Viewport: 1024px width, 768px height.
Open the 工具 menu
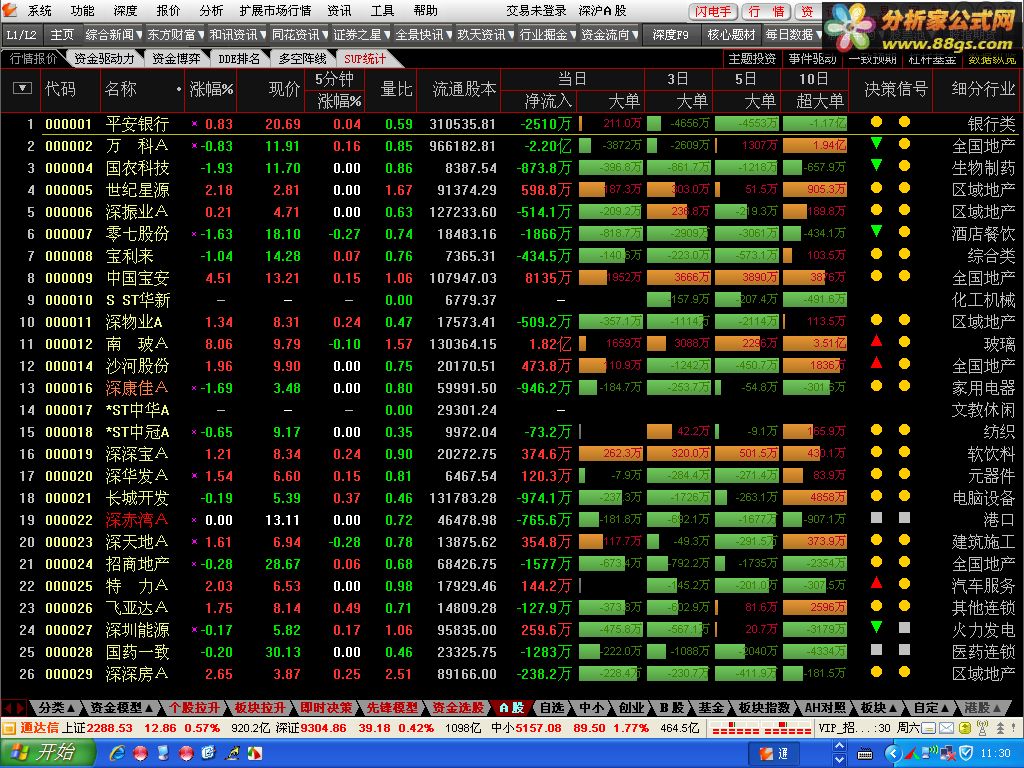tap(383, 10)
